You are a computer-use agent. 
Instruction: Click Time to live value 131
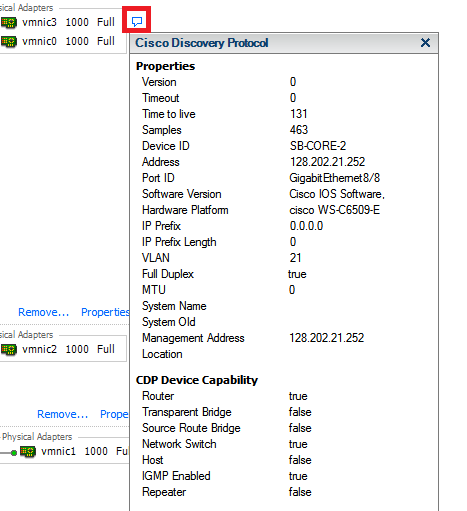tap(298, 114)
